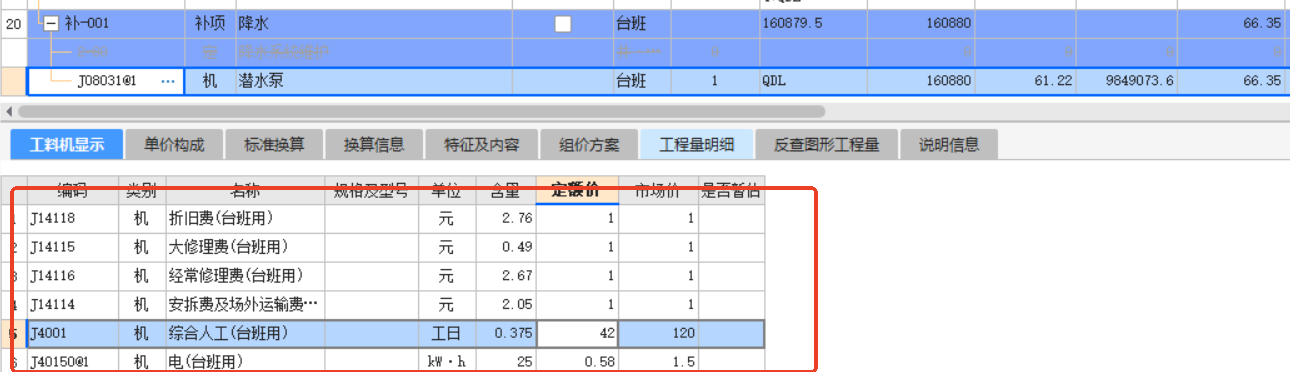
Task: Select the J14115 code cell
Action: coord(73,247)
